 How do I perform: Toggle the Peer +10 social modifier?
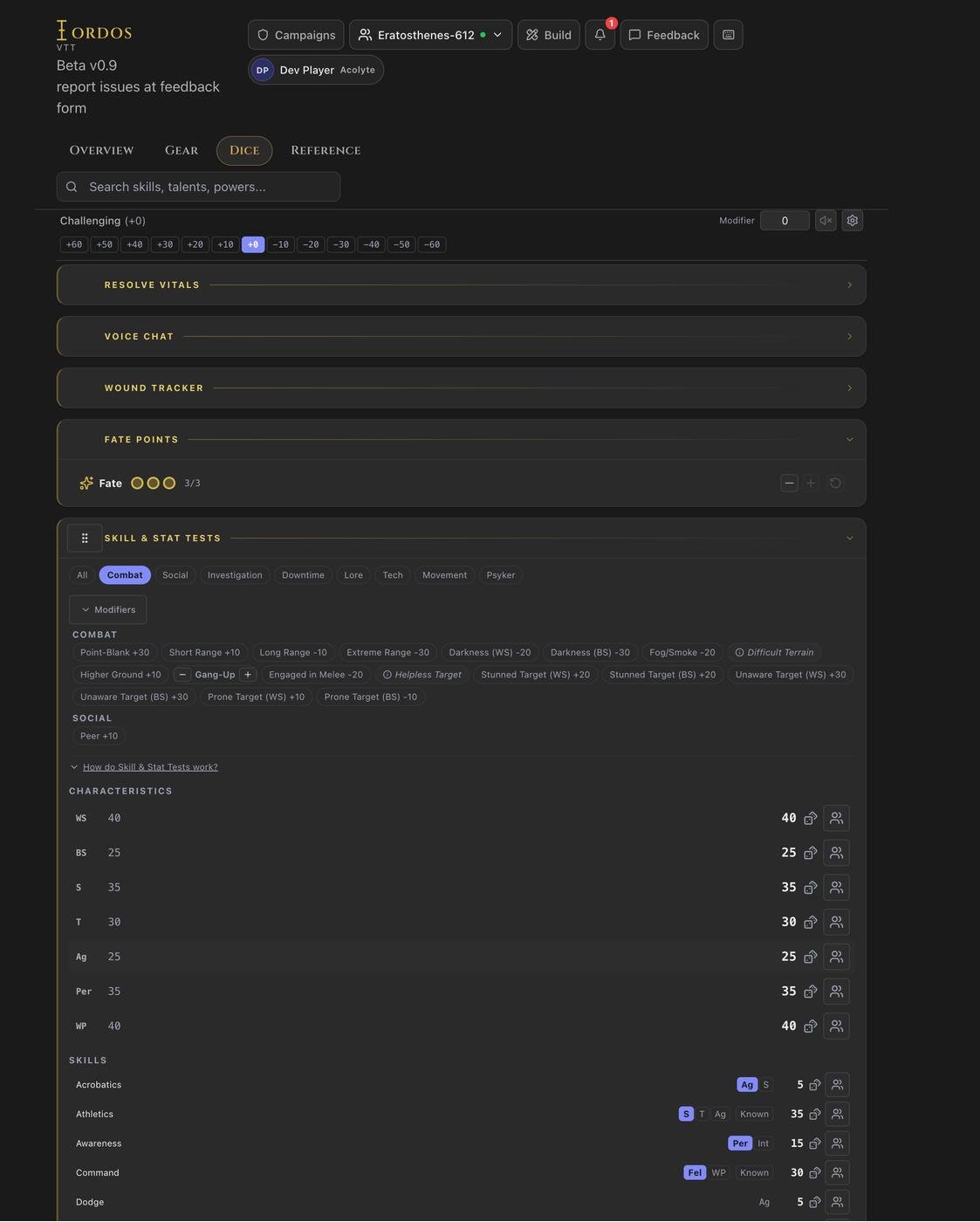[x=99, y=737]
